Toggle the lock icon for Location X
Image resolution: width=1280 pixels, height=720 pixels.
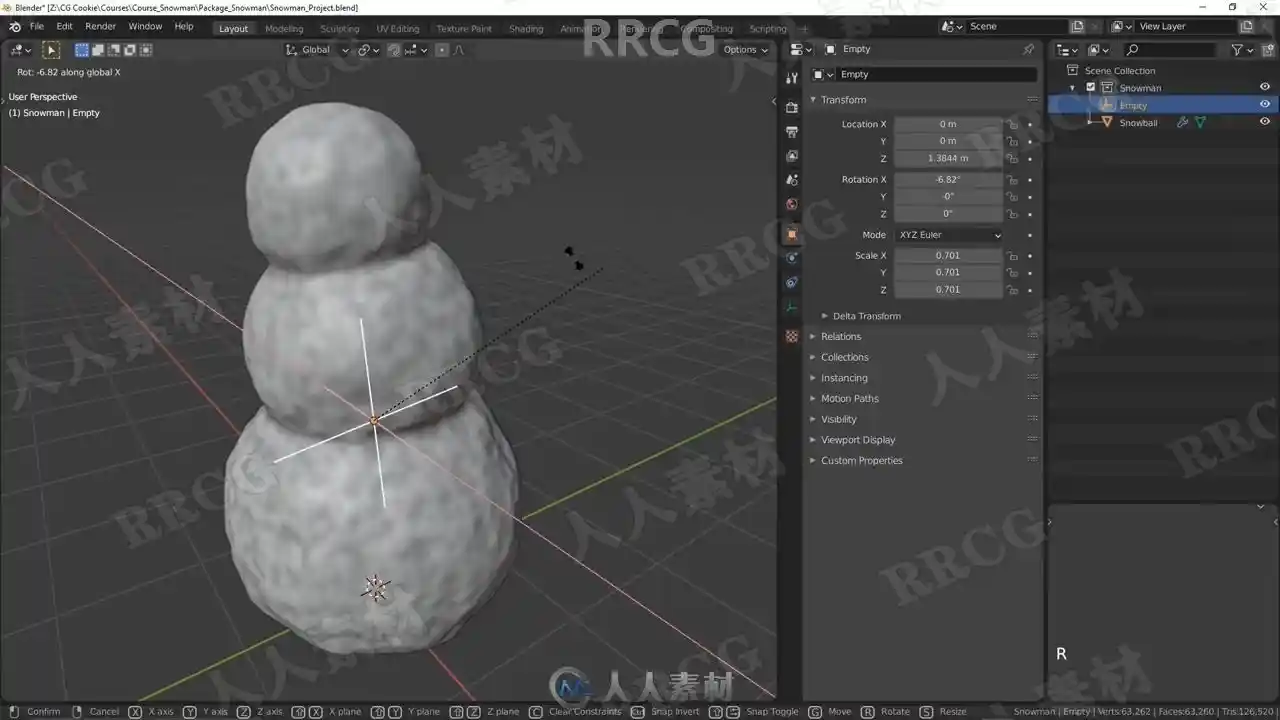pyautogui.click(x=1013, y=124)
